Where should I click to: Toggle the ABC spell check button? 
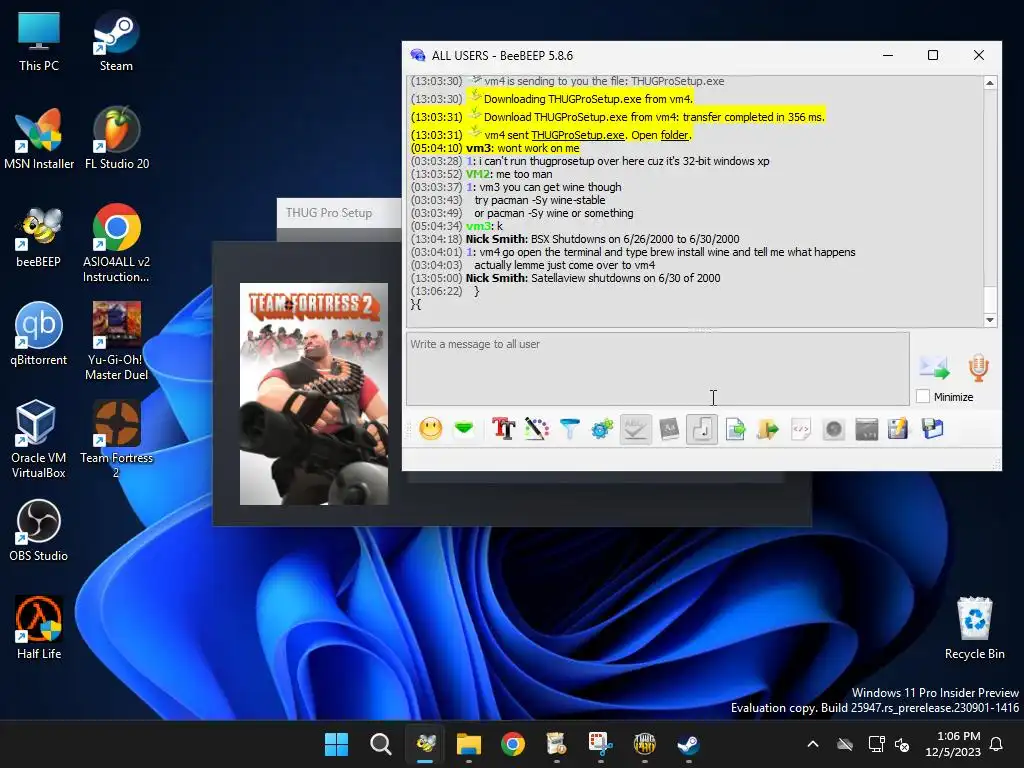(635, 429)
